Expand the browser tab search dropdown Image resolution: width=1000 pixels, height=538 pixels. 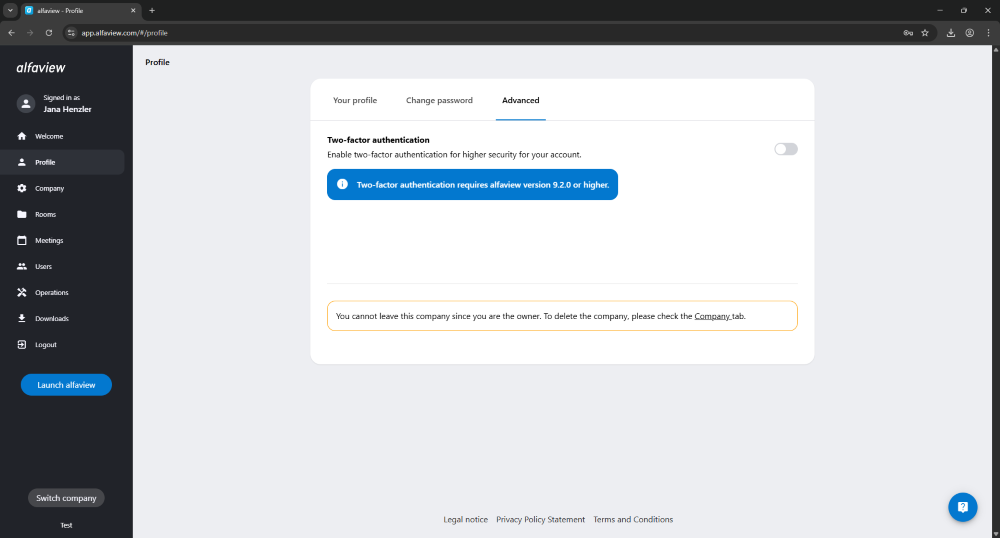pyautogui.click(x=10, y=10)
